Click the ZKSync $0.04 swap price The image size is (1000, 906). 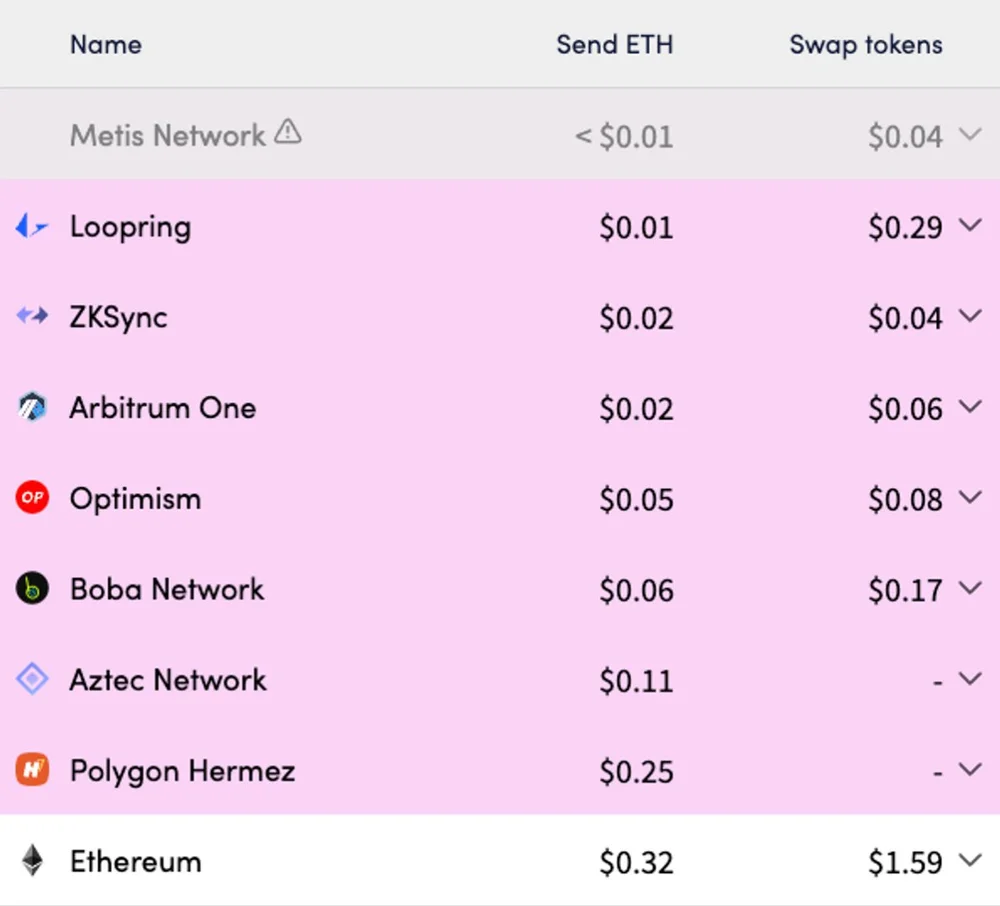[x=905, y=318]
